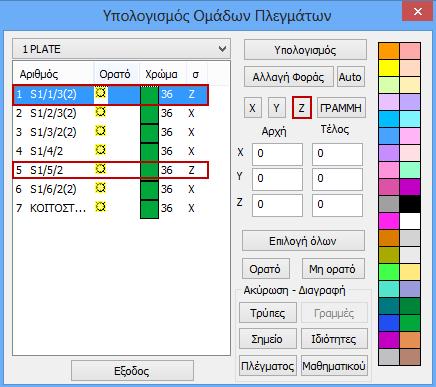Toggle visibility sun icon for S1/3/2(2)

coord(100,131)
